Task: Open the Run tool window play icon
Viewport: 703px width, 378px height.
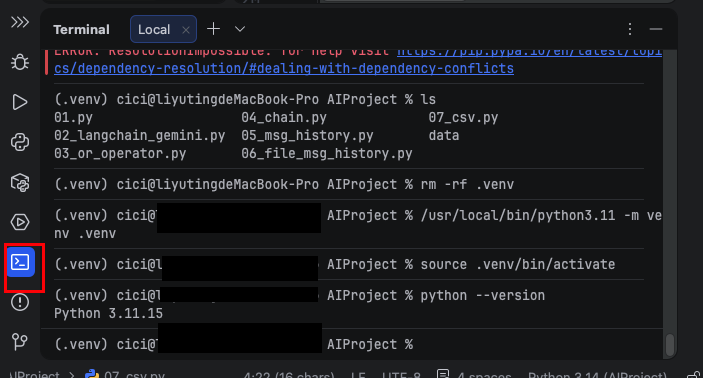Action: tap(20, 102)
